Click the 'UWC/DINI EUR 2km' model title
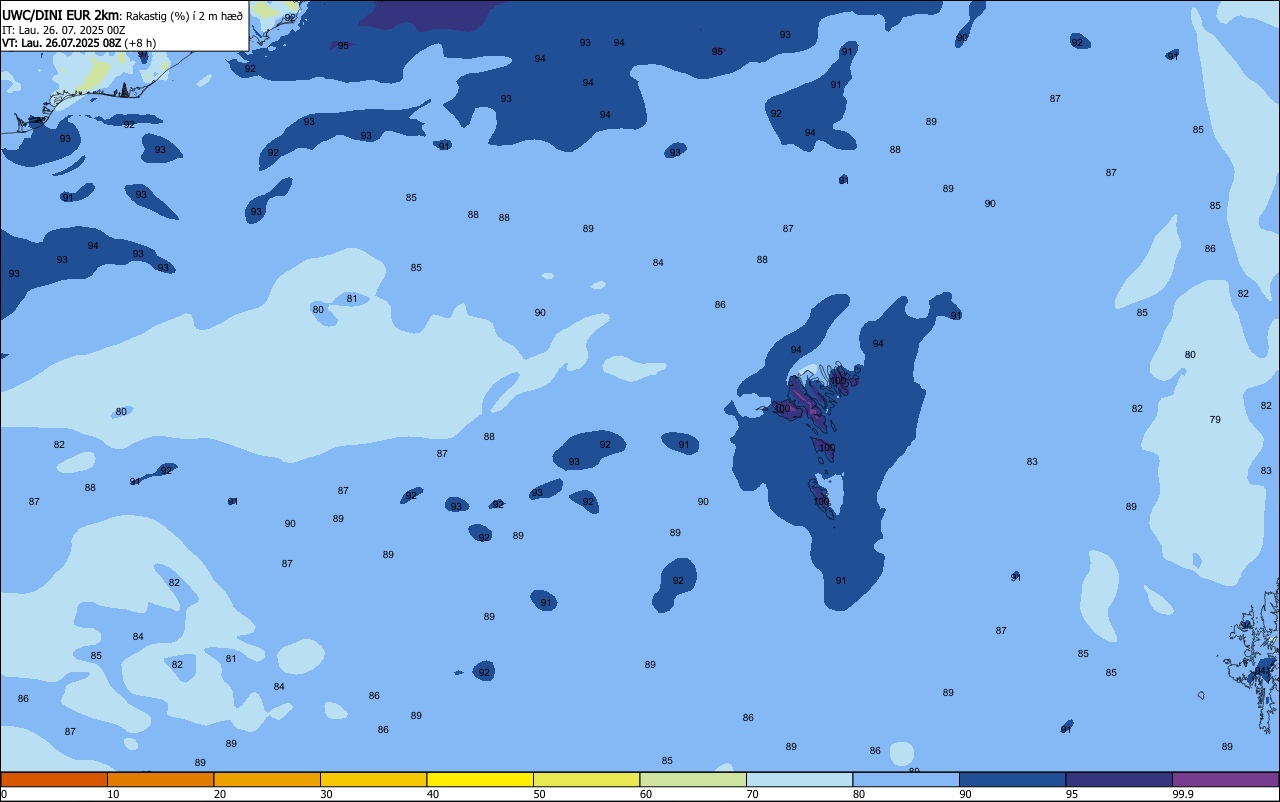This screenshot has height=802, width=1280. point(60,15)
